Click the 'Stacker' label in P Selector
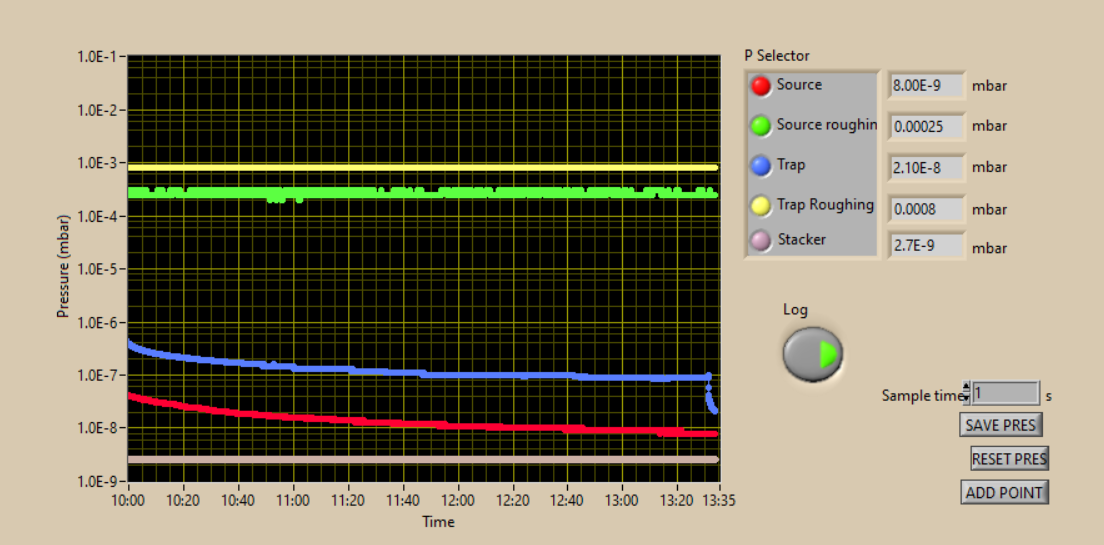Image resolution: width=1104 pixels, height=545 pixels. [801, 239]
